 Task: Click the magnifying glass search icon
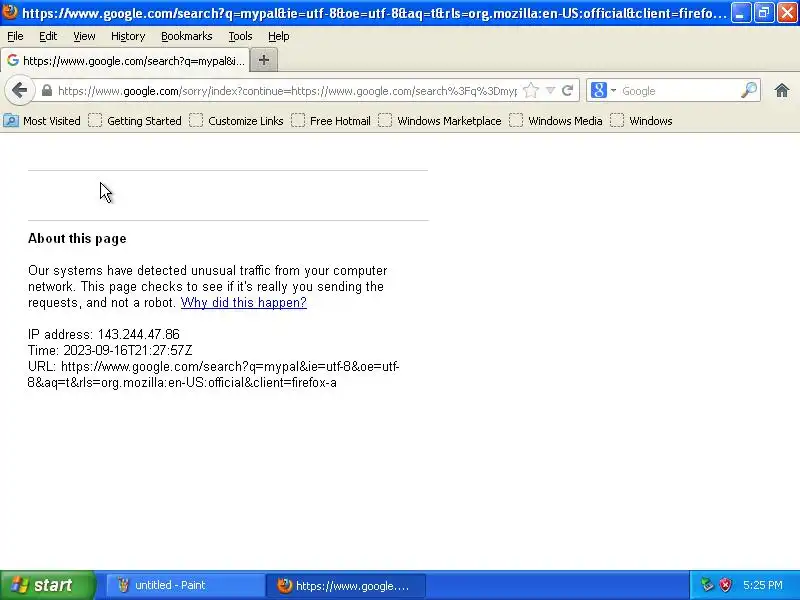tap(748, 91)
